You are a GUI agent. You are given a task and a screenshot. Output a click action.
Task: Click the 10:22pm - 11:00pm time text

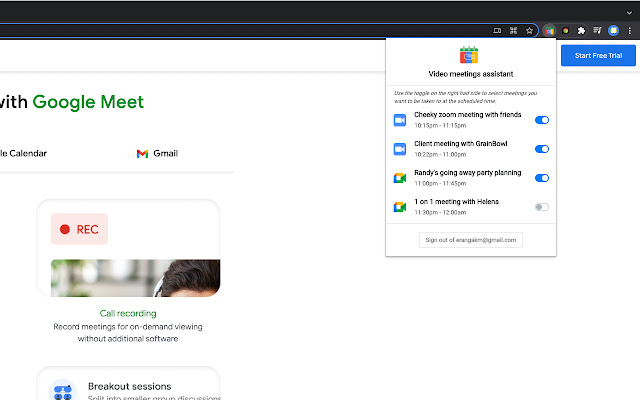[440, 154]
